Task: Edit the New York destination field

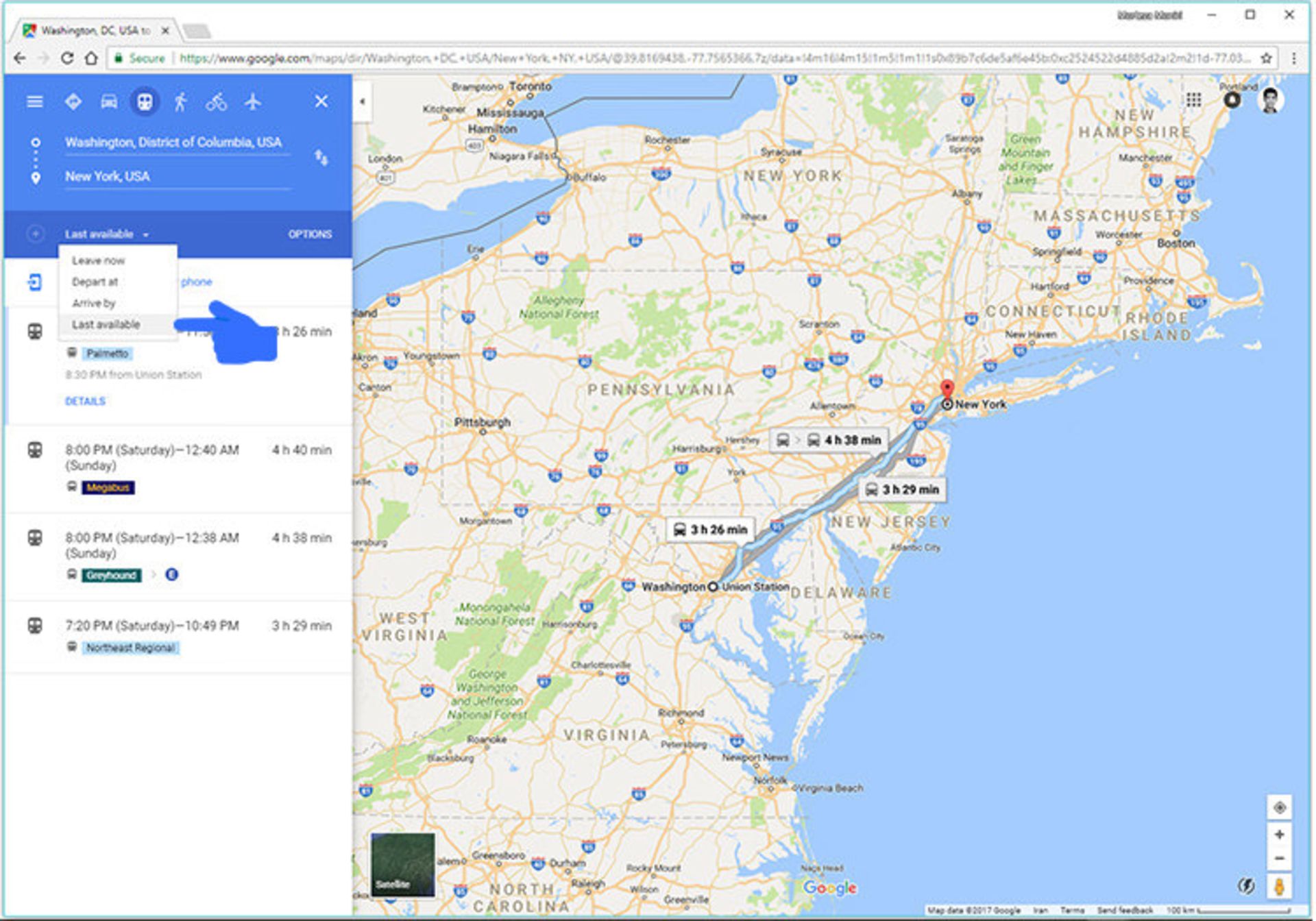Action: (x=178, y=176)
